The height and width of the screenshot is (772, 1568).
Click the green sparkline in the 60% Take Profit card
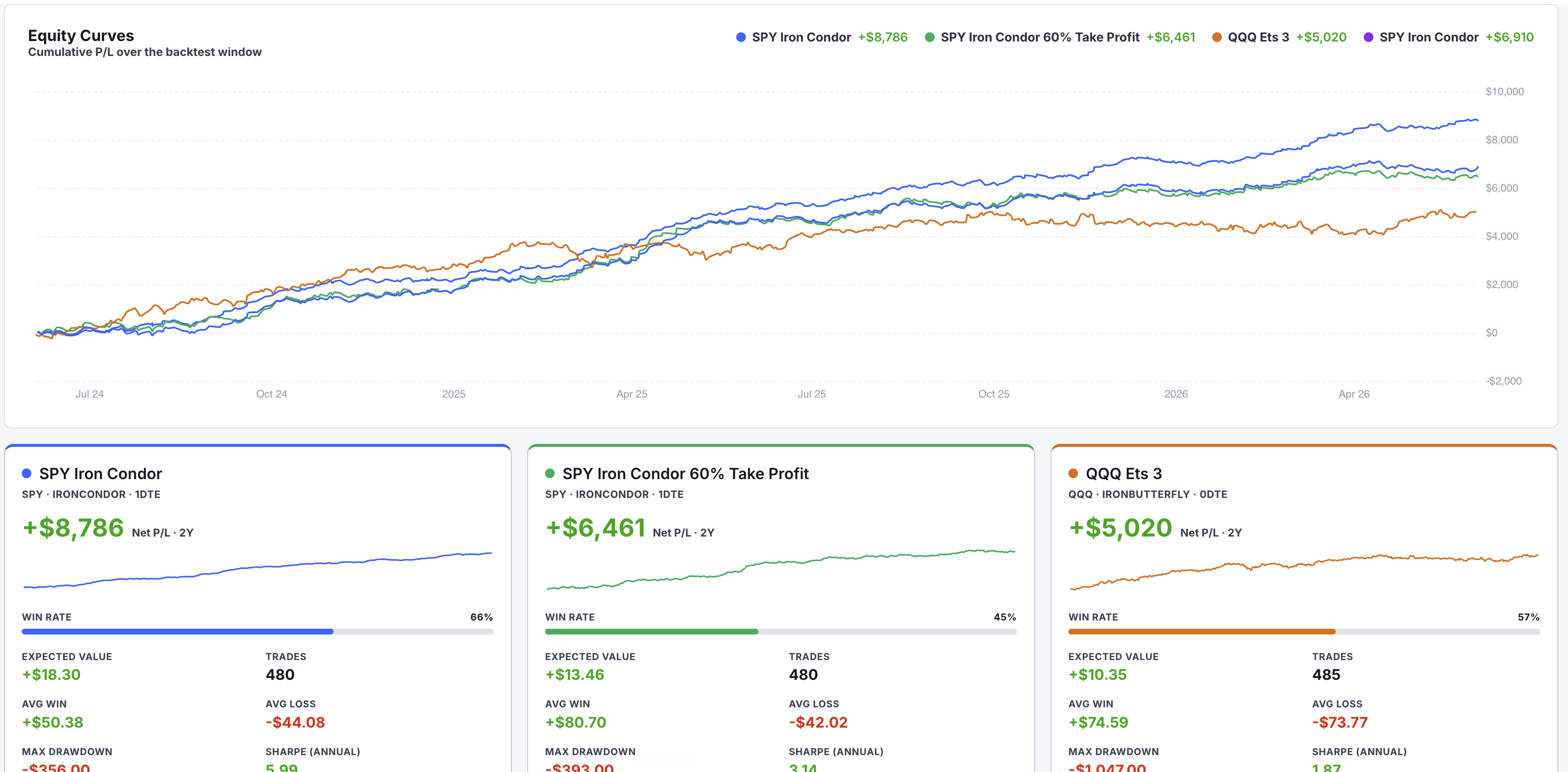(x=781, y=569)
